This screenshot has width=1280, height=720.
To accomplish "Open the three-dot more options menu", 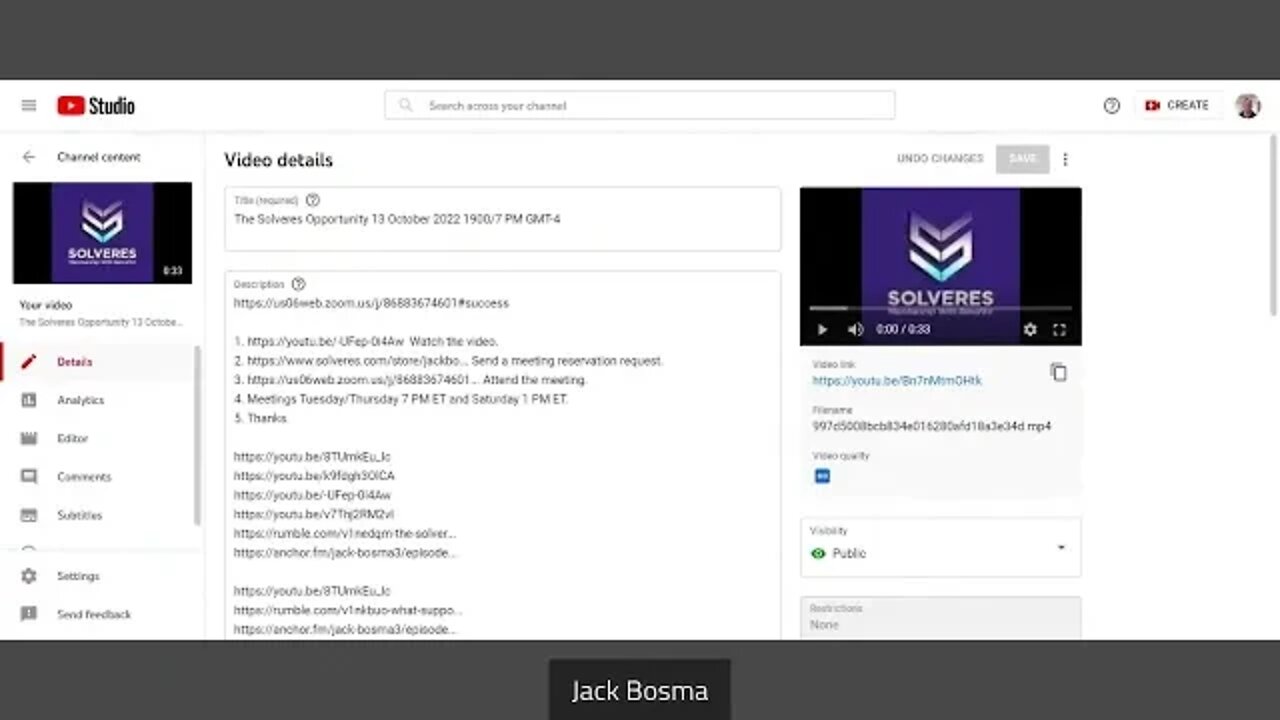I will [x=1065, y=159].
